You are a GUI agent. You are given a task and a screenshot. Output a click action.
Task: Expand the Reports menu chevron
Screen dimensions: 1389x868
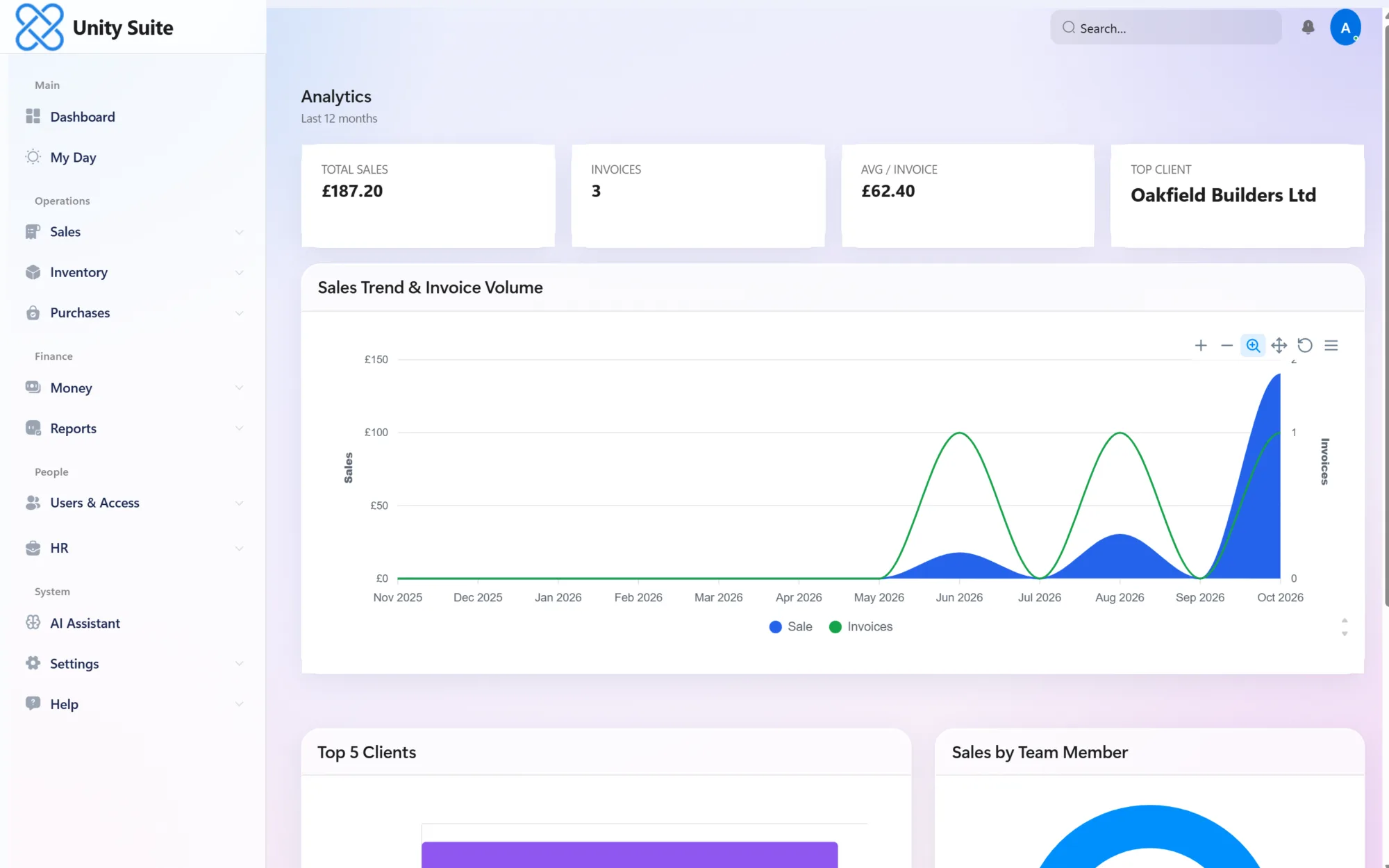click(x=239, y=428)
